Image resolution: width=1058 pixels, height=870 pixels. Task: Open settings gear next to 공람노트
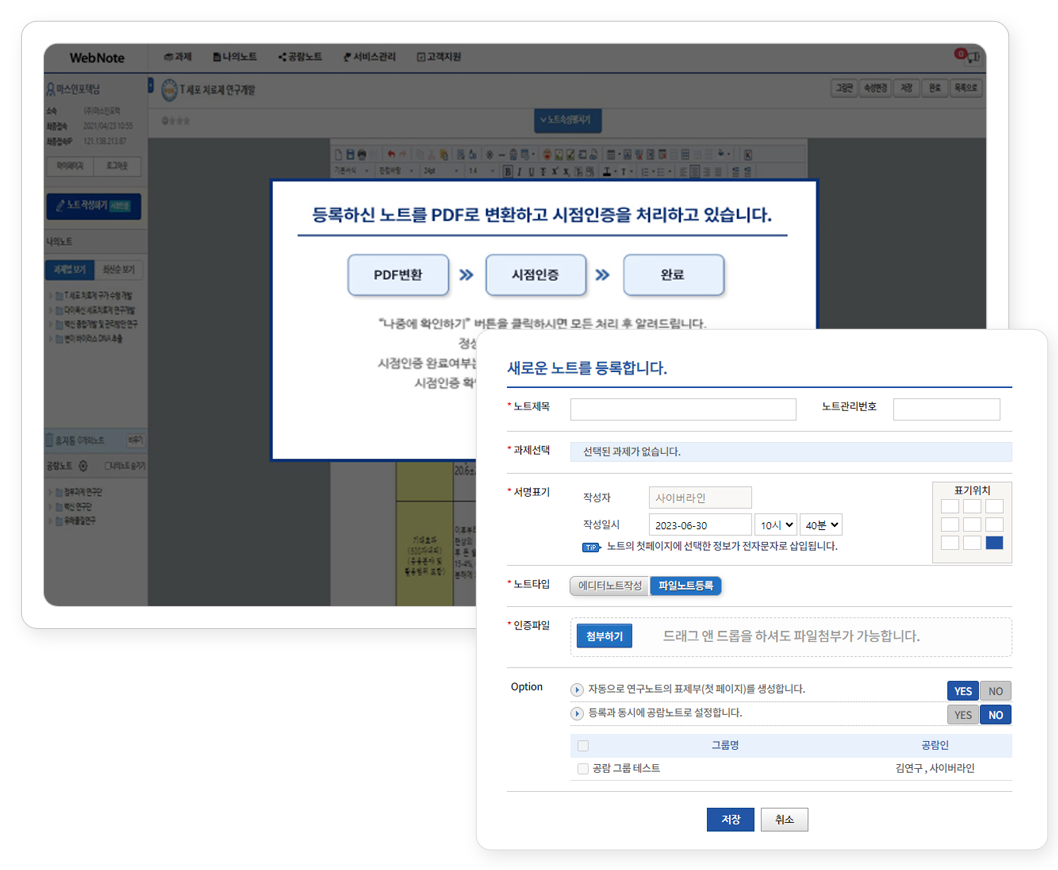tap(83, 466)
